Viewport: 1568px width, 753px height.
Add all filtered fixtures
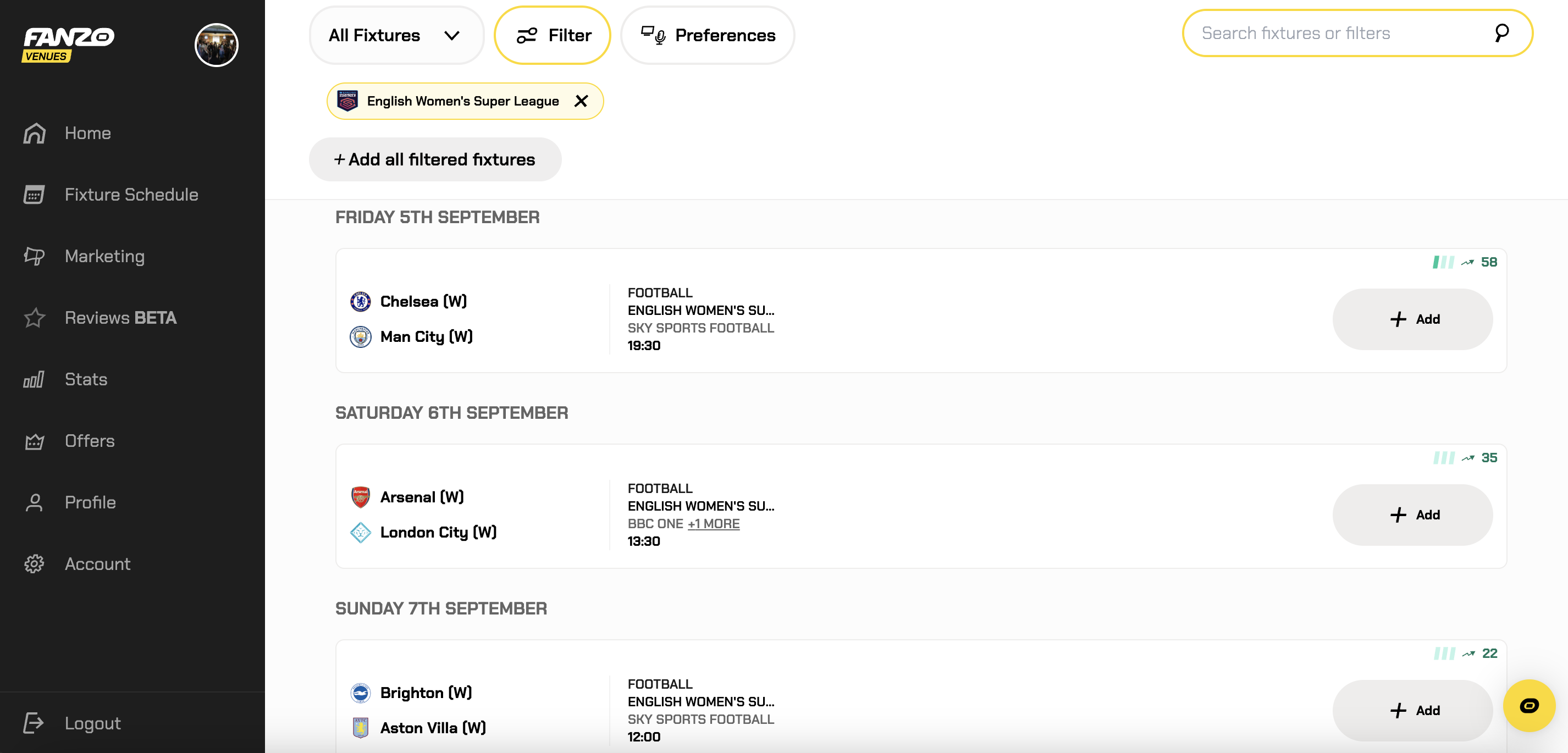point(435,159)
